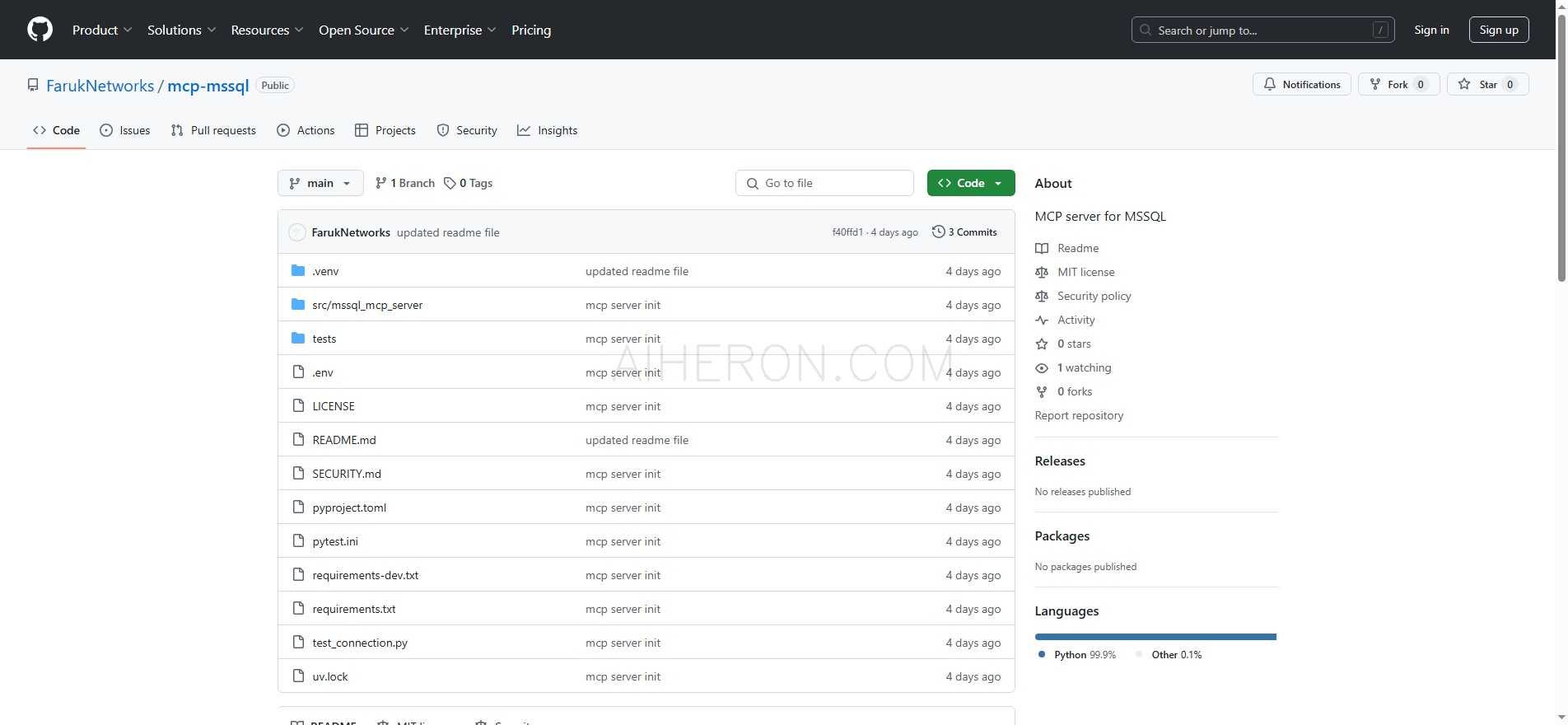Image resolution: width=1568 pixels, height=725 pixels.
Task: Open the Releases heading link
Action: tap(1060, 461)
